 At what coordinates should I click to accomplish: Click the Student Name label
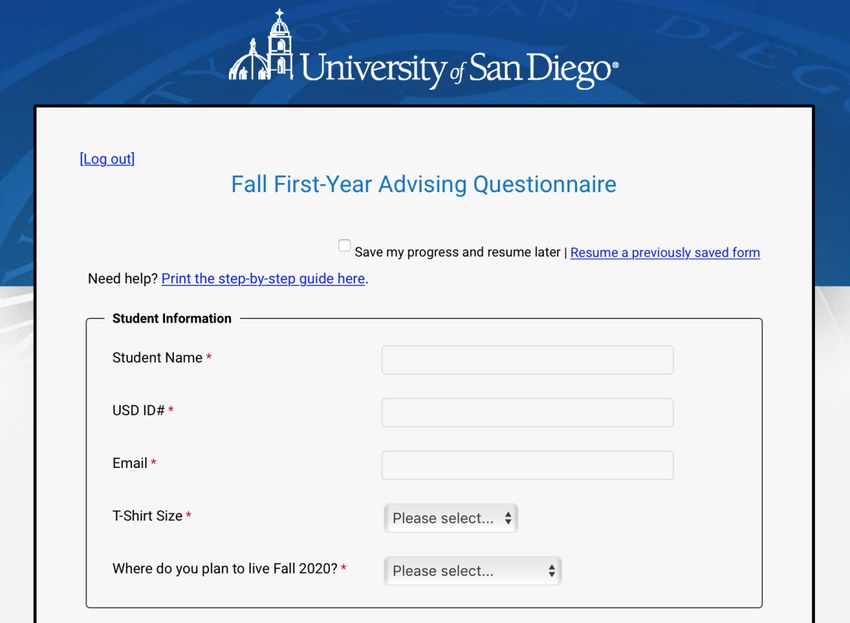click(157, 358)
